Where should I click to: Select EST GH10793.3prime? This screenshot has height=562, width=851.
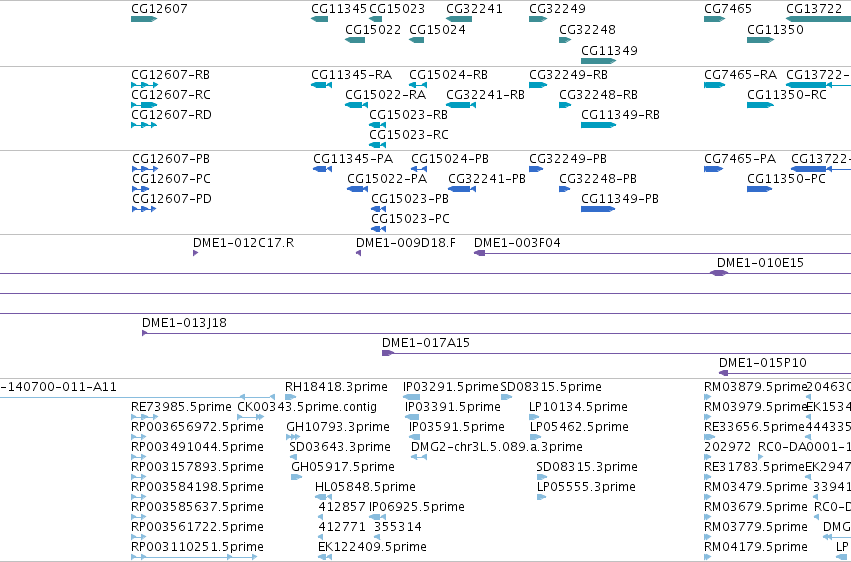point(338,427)
